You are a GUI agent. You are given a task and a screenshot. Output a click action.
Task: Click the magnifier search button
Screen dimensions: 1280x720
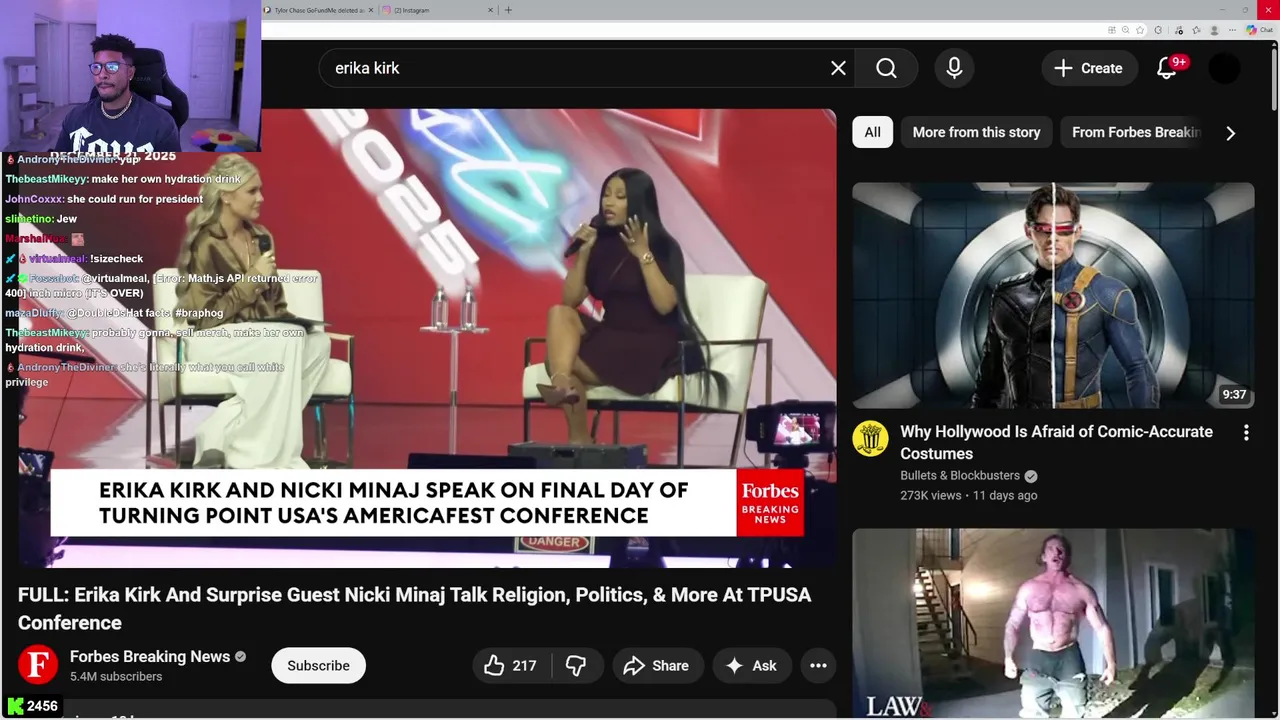tap(886, 68)
